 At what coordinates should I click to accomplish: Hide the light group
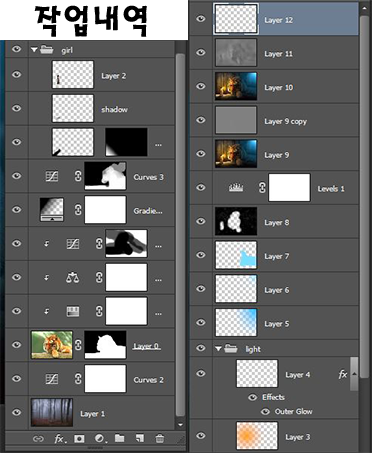pos(201,348)
